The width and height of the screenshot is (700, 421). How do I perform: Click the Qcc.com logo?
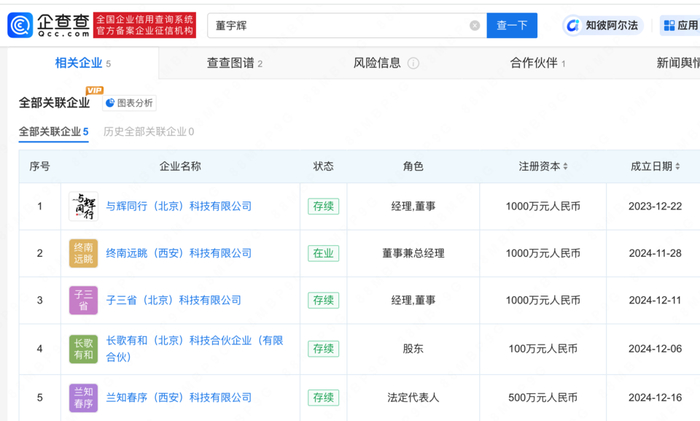point(48,25)
